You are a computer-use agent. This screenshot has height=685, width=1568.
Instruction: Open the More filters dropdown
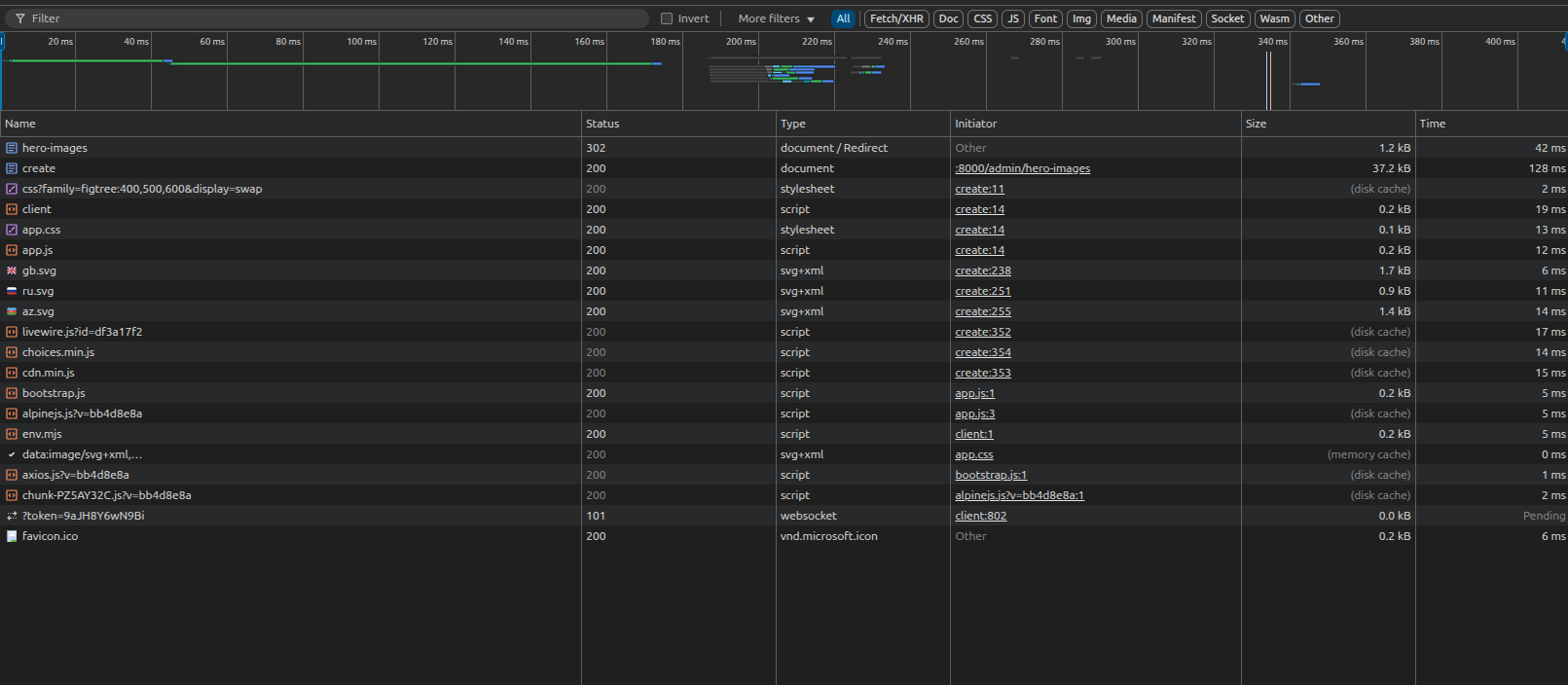pos(776,18)
